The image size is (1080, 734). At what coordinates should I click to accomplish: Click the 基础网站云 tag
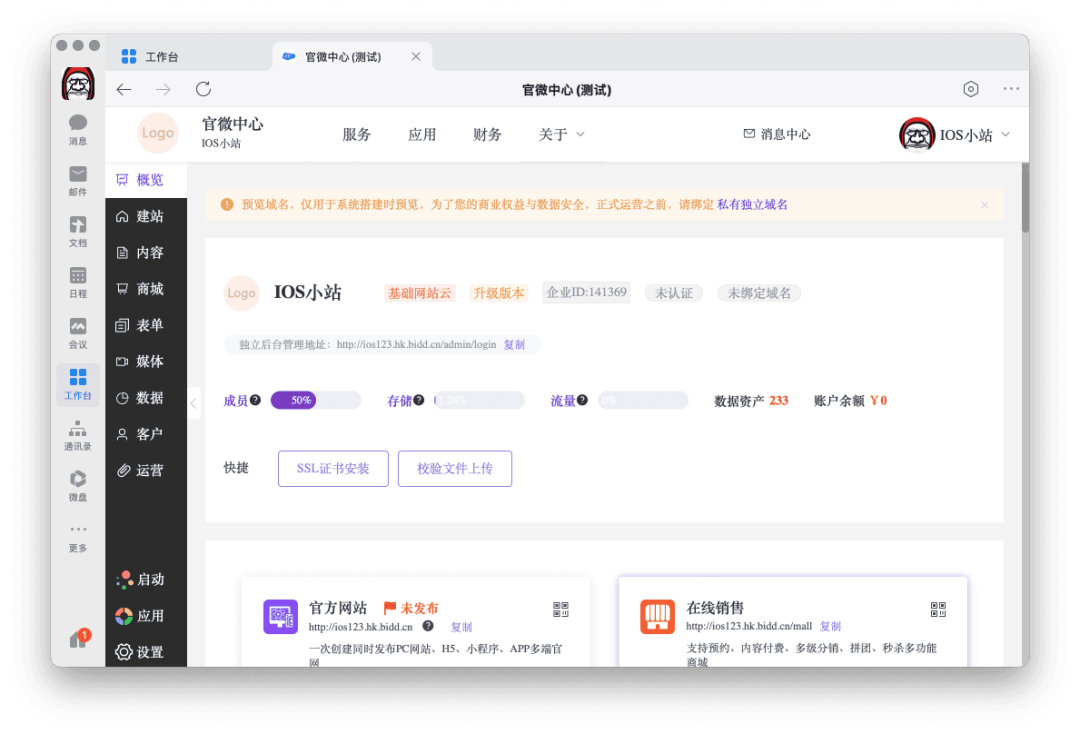(x=419, y=293)
